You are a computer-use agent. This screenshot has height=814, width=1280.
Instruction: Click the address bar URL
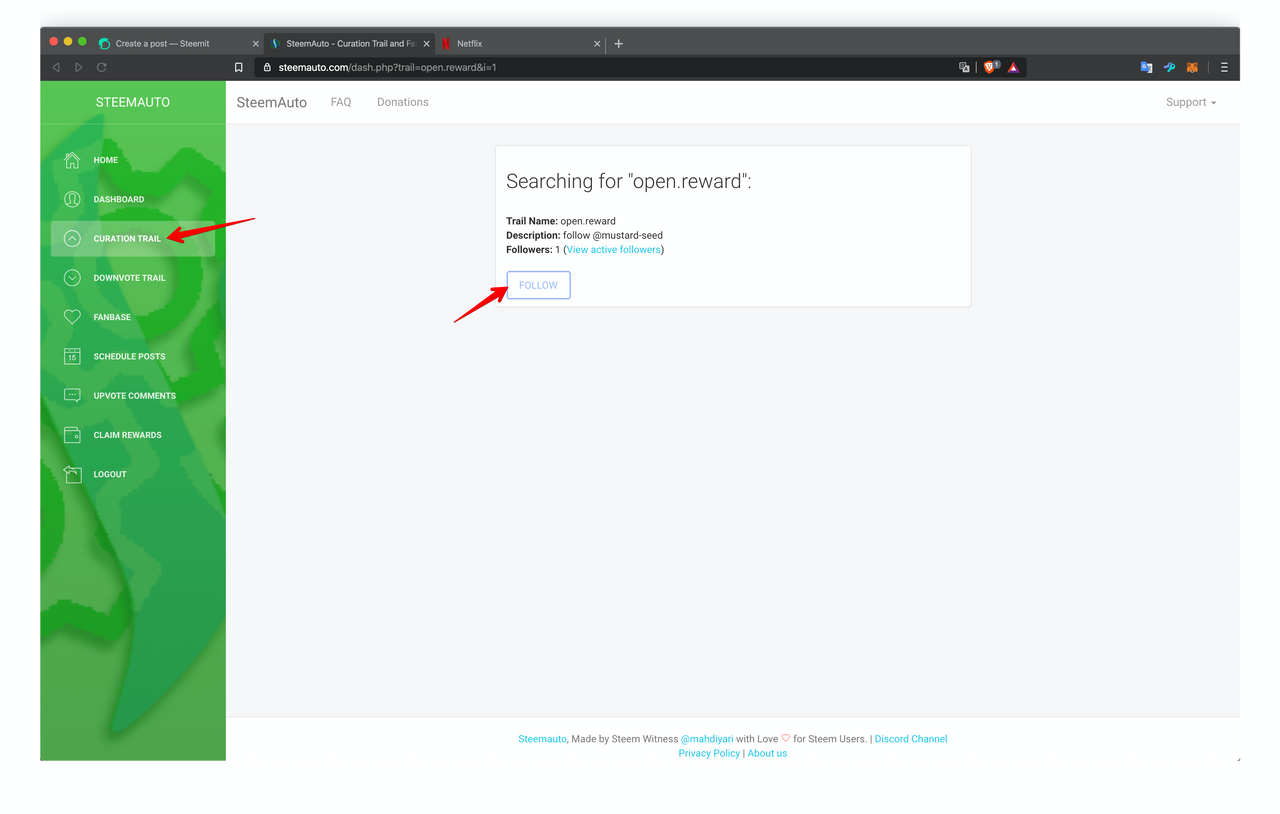click(387, 67)
